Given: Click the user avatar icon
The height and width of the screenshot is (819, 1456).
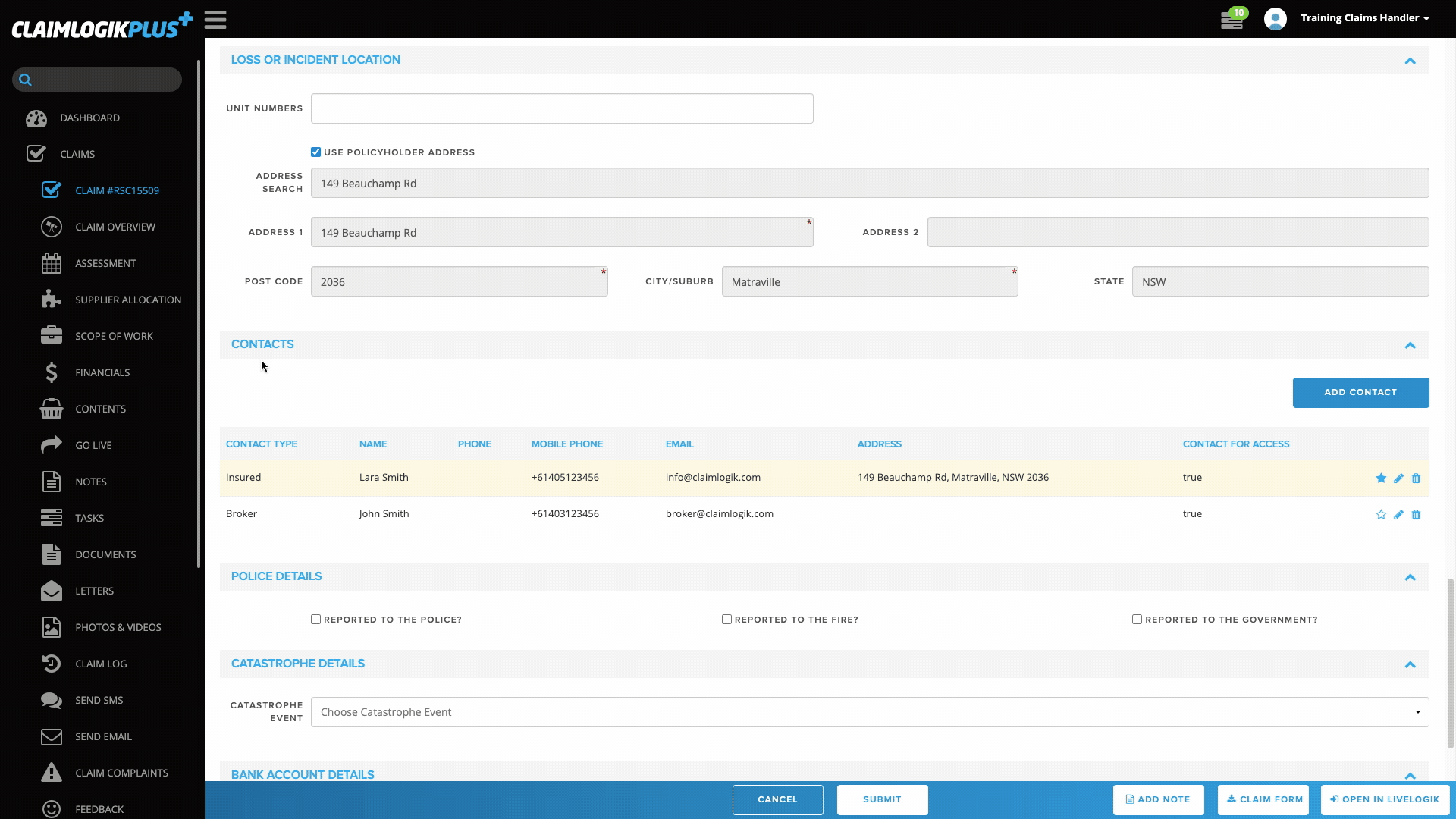Looking at the screenshot, I should click(1276, 19).
